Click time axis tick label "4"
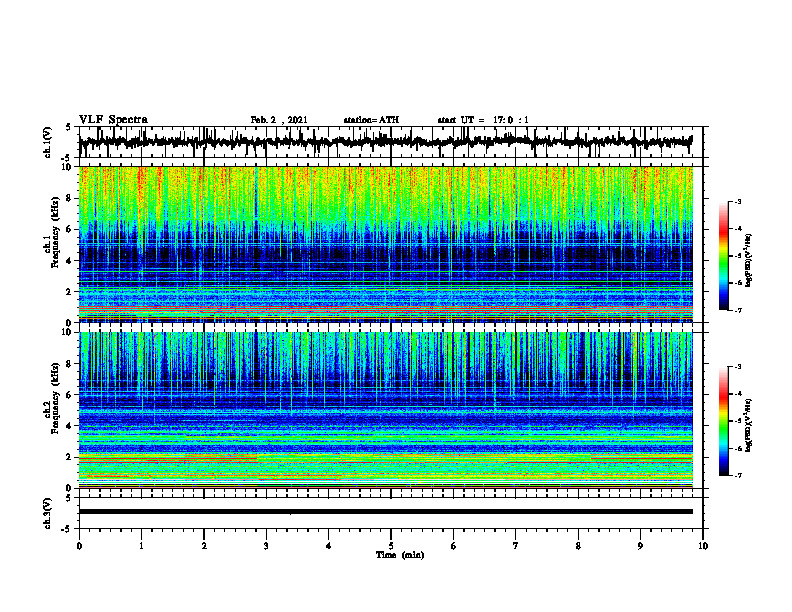Viewport: 792px width, 612px height. tap(329, 546)
